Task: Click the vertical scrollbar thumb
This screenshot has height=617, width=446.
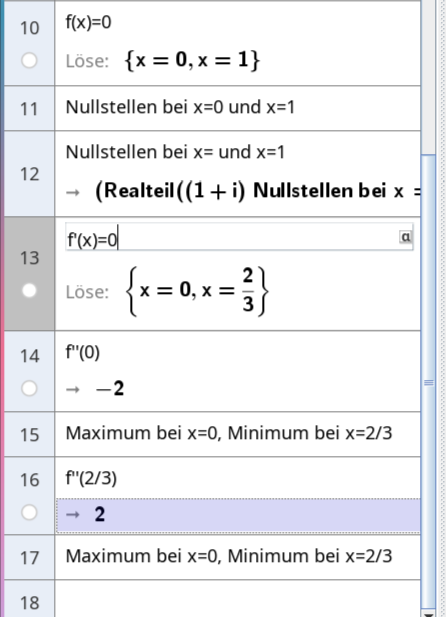Action: 428,382
